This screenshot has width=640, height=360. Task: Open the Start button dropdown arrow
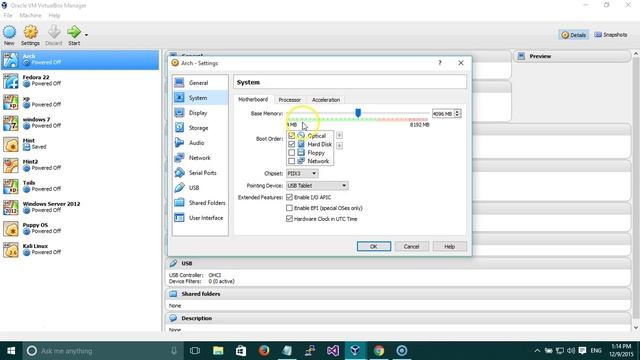pos(86,35)
